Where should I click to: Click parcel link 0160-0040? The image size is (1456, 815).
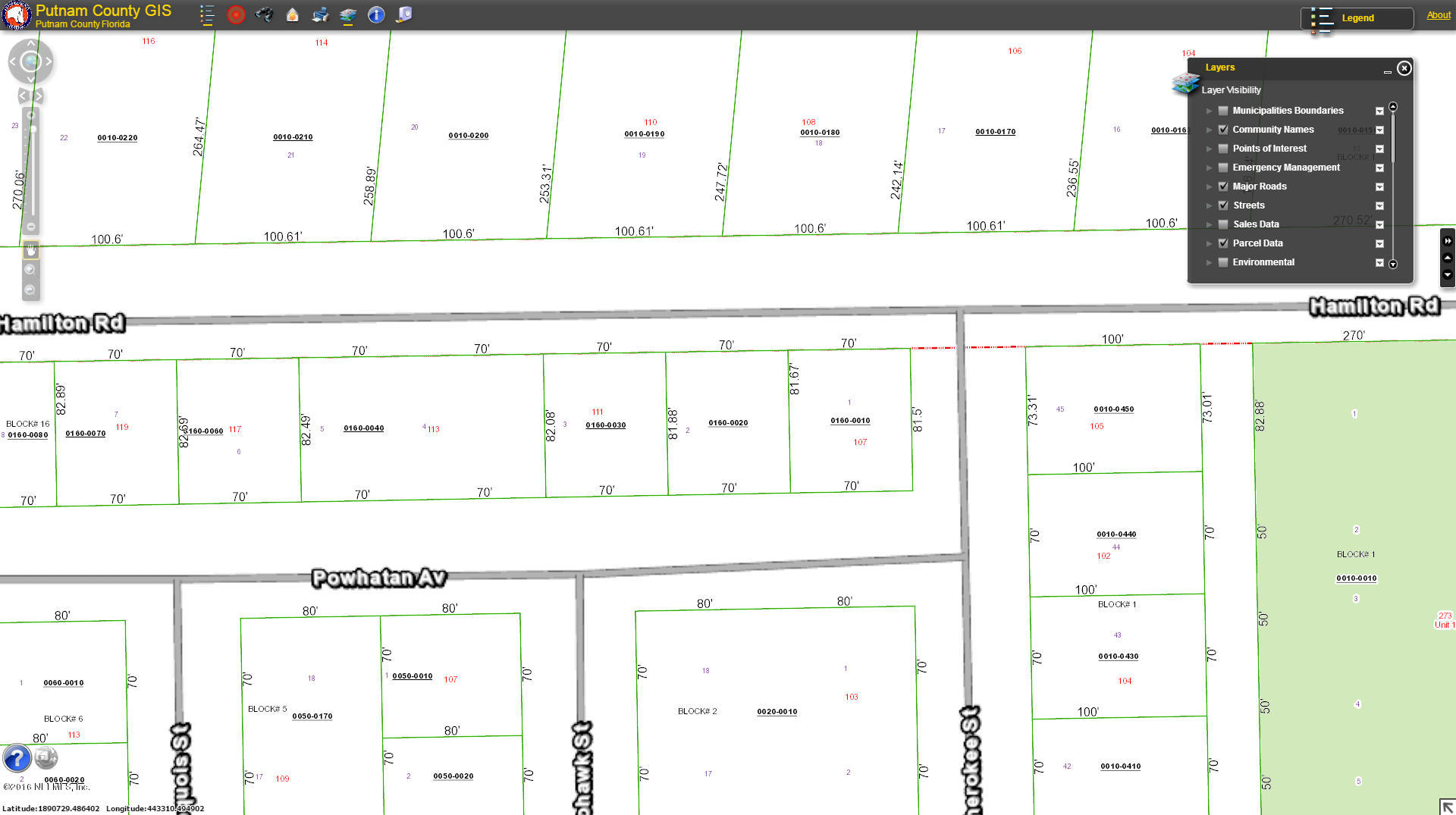[364, 428]
